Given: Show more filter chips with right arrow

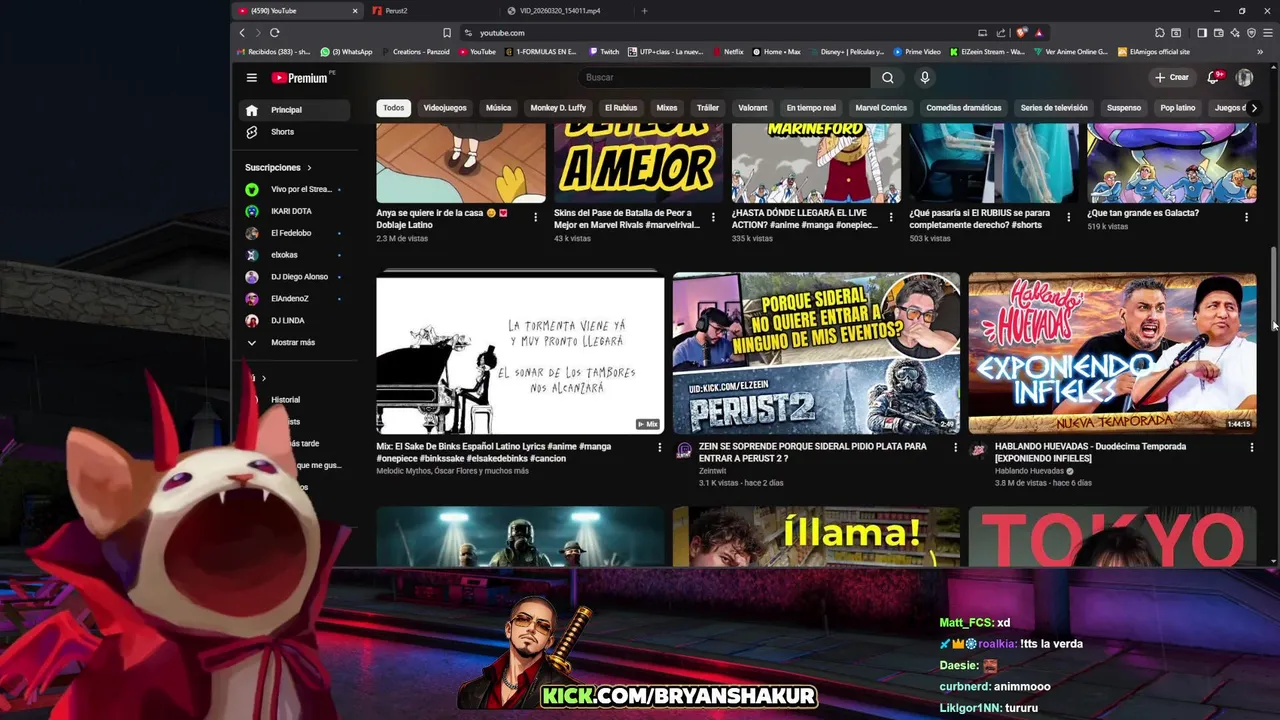Looking at the screenshot, I should click(1254, 108).
